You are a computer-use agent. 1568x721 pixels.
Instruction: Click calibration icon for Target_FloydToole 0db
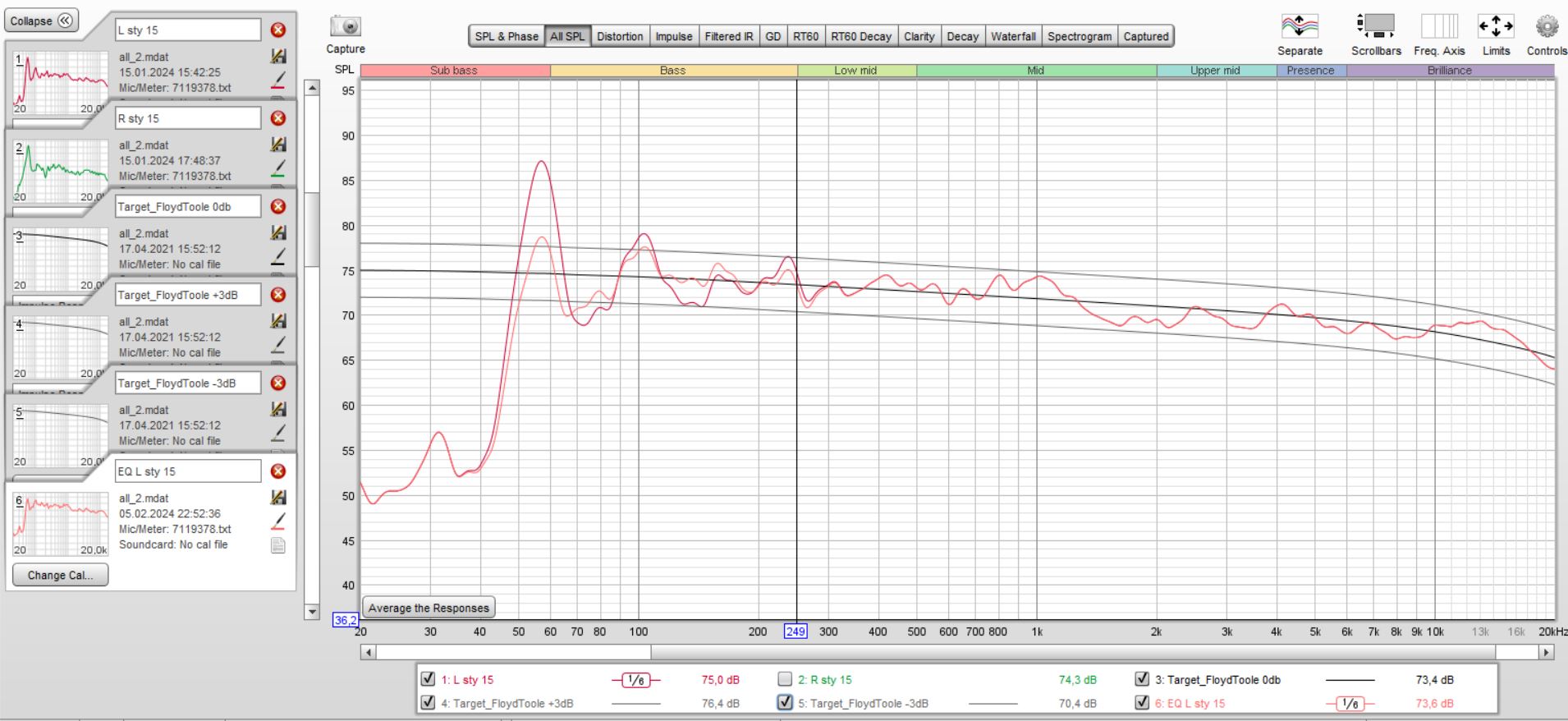pos(278,233)
